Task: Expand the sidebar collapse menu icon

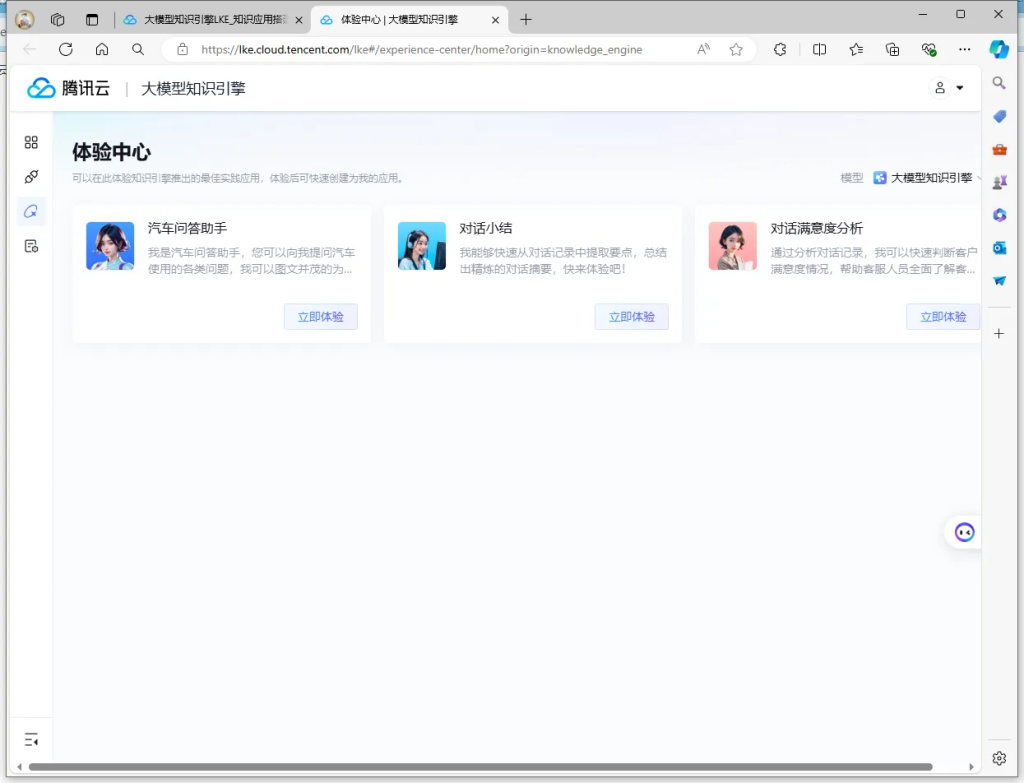Action: tap(31, 739)
